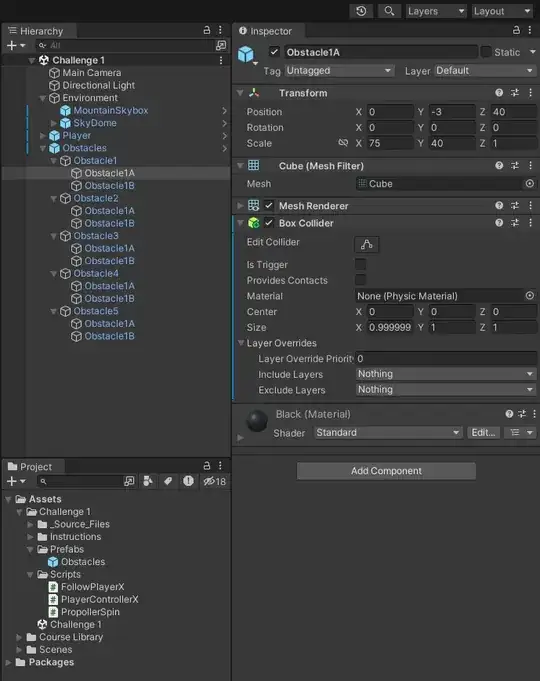The height and width of the screenshot is (681, 540).
Task: Click the Project search-by-log-type icon
Action: [x=188, y=481]
